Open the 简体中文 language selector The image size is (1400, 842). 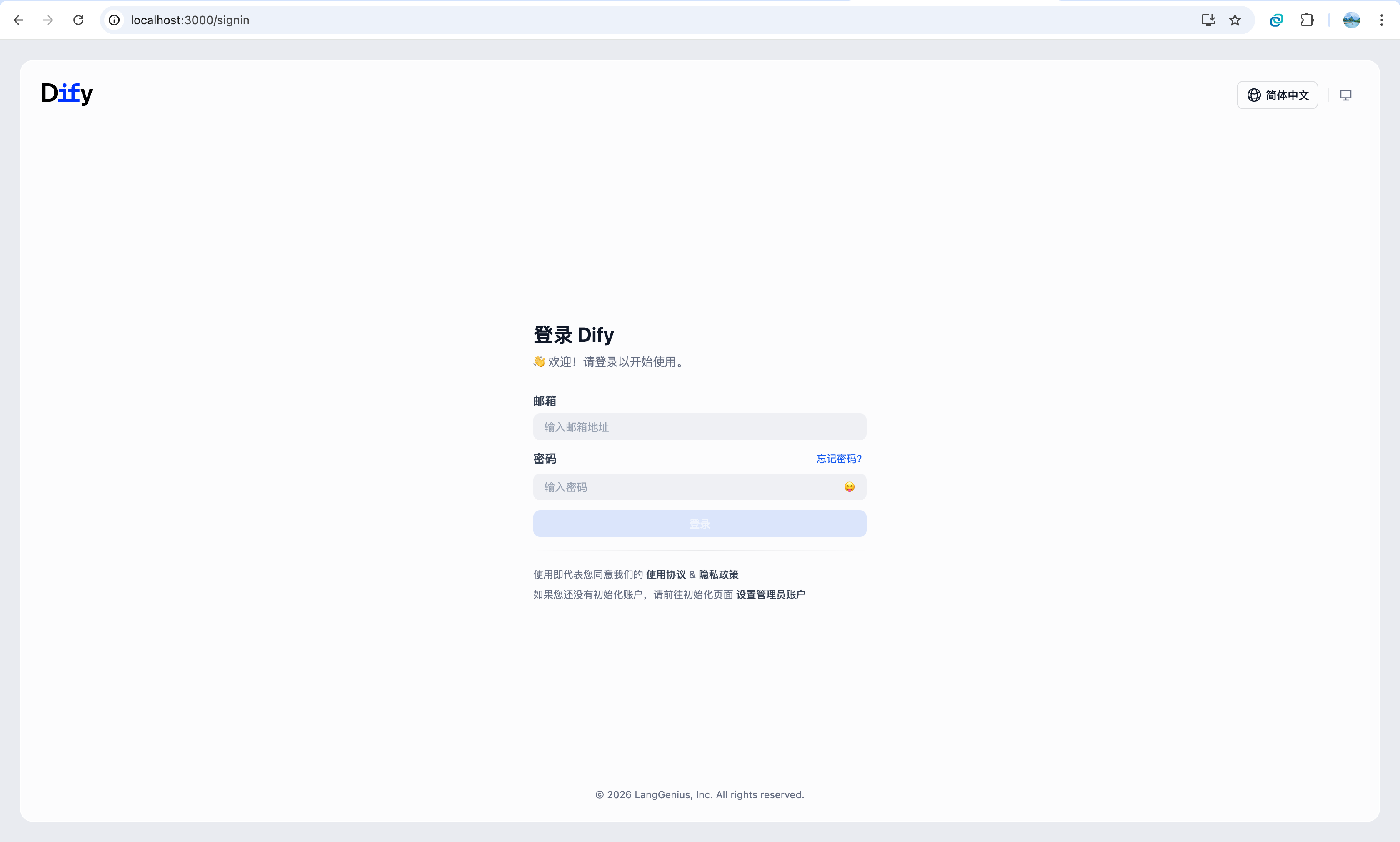coord(1277,95)
